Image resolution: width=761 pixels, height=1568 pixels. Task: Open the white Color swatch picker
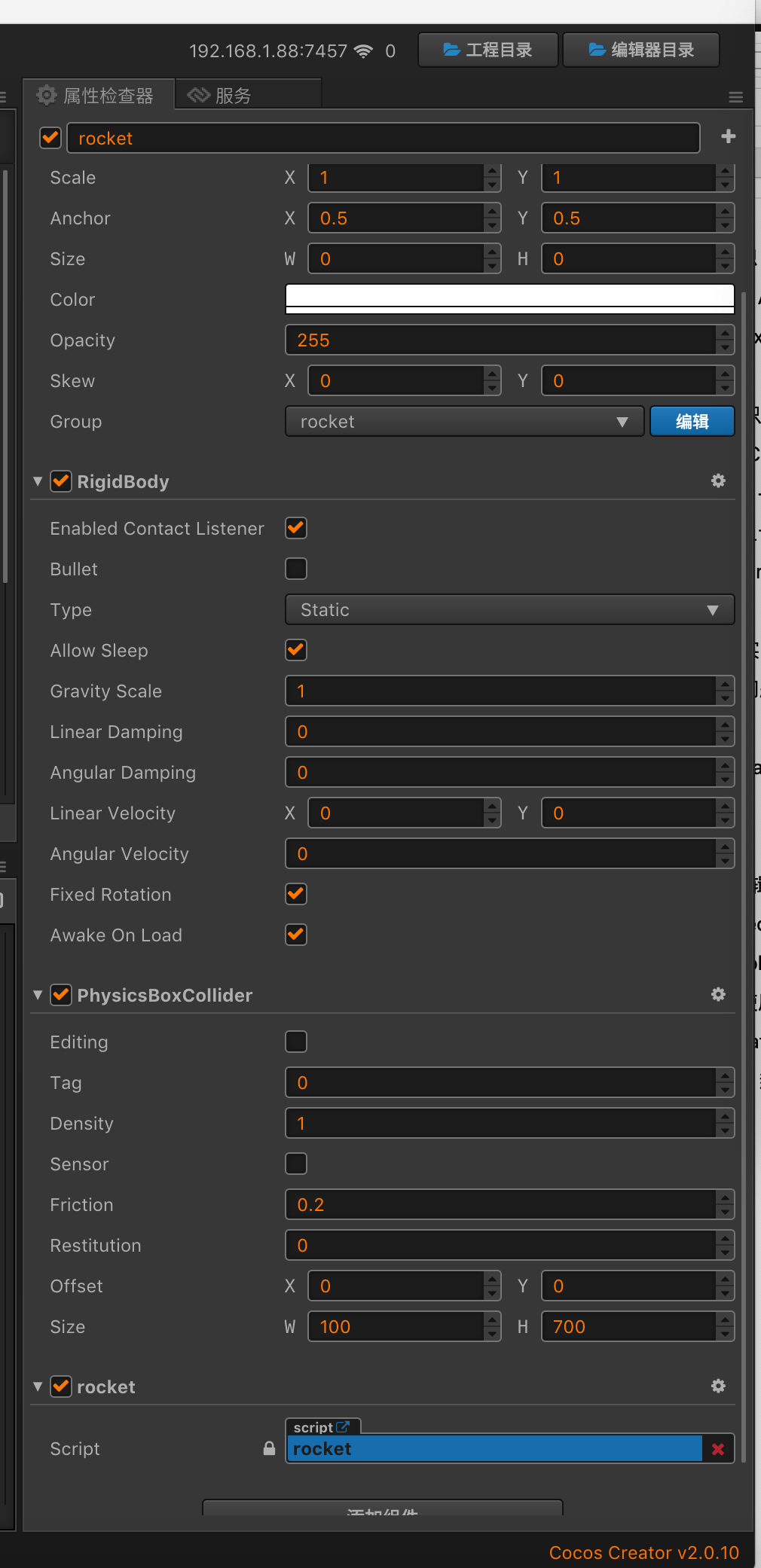click(x=509, y=299)
